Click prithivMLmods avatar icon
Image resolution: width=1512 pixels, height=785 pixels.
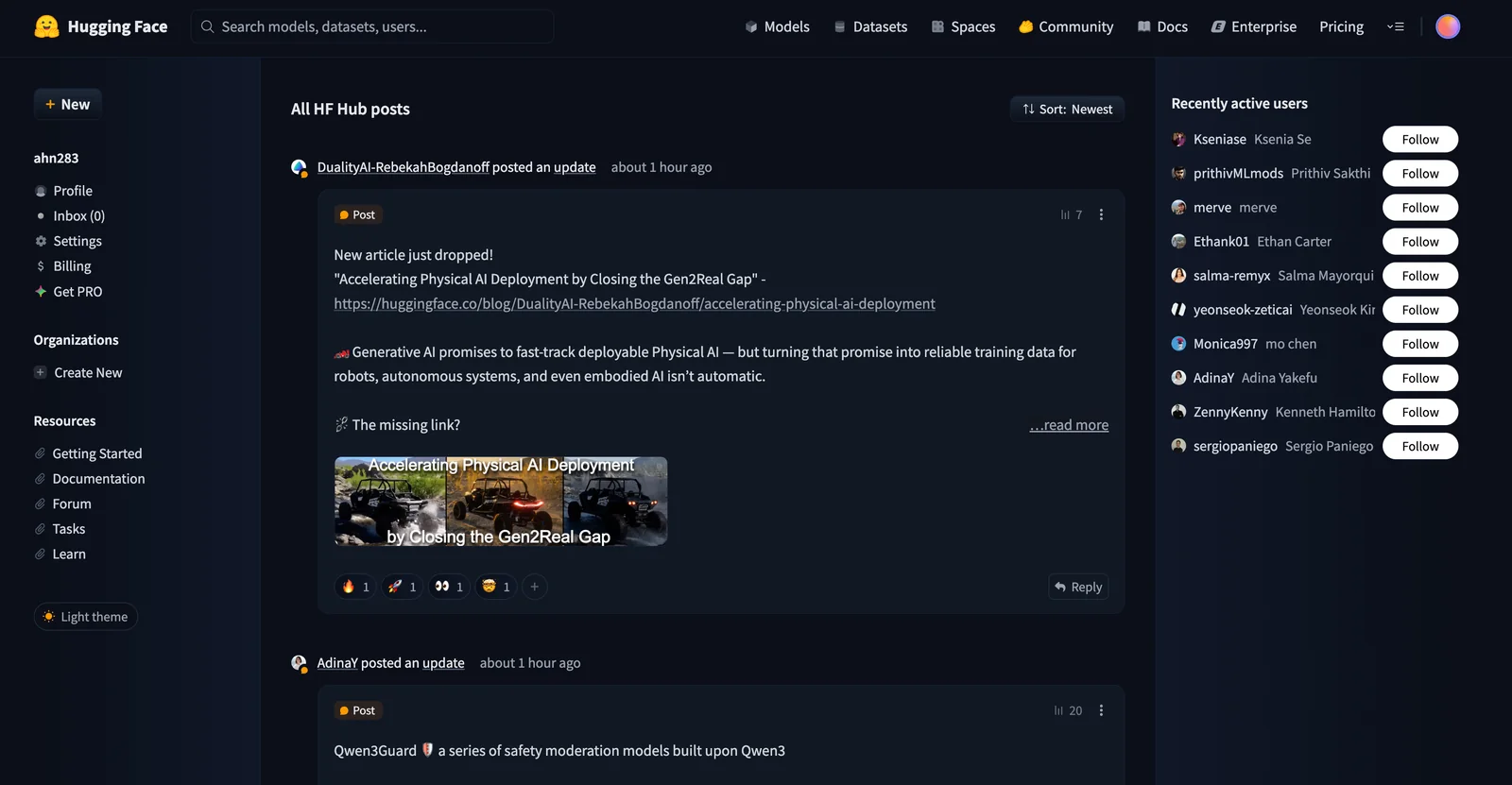[x=1178, y=174]
